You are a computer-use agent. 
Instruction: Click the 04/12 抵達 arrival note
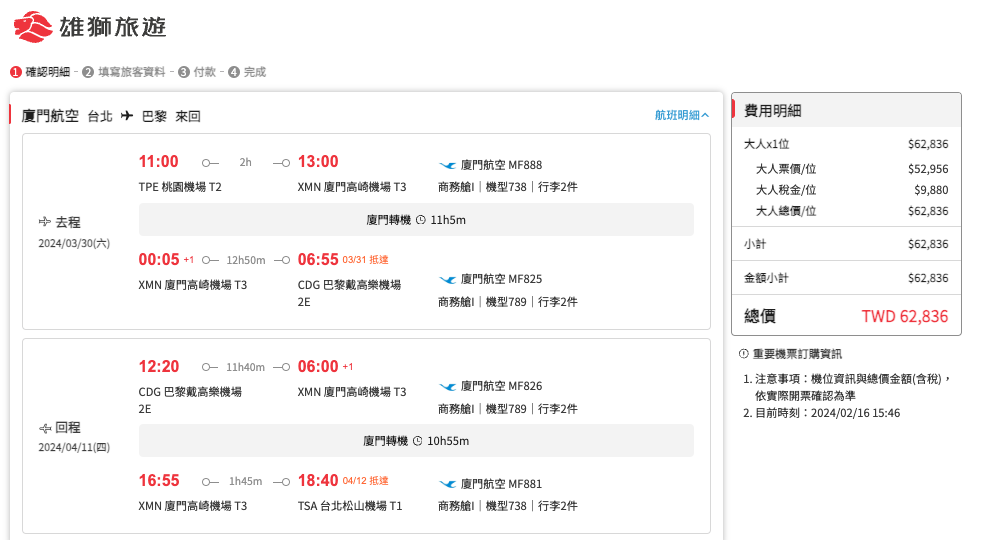(x=365, y=480)
